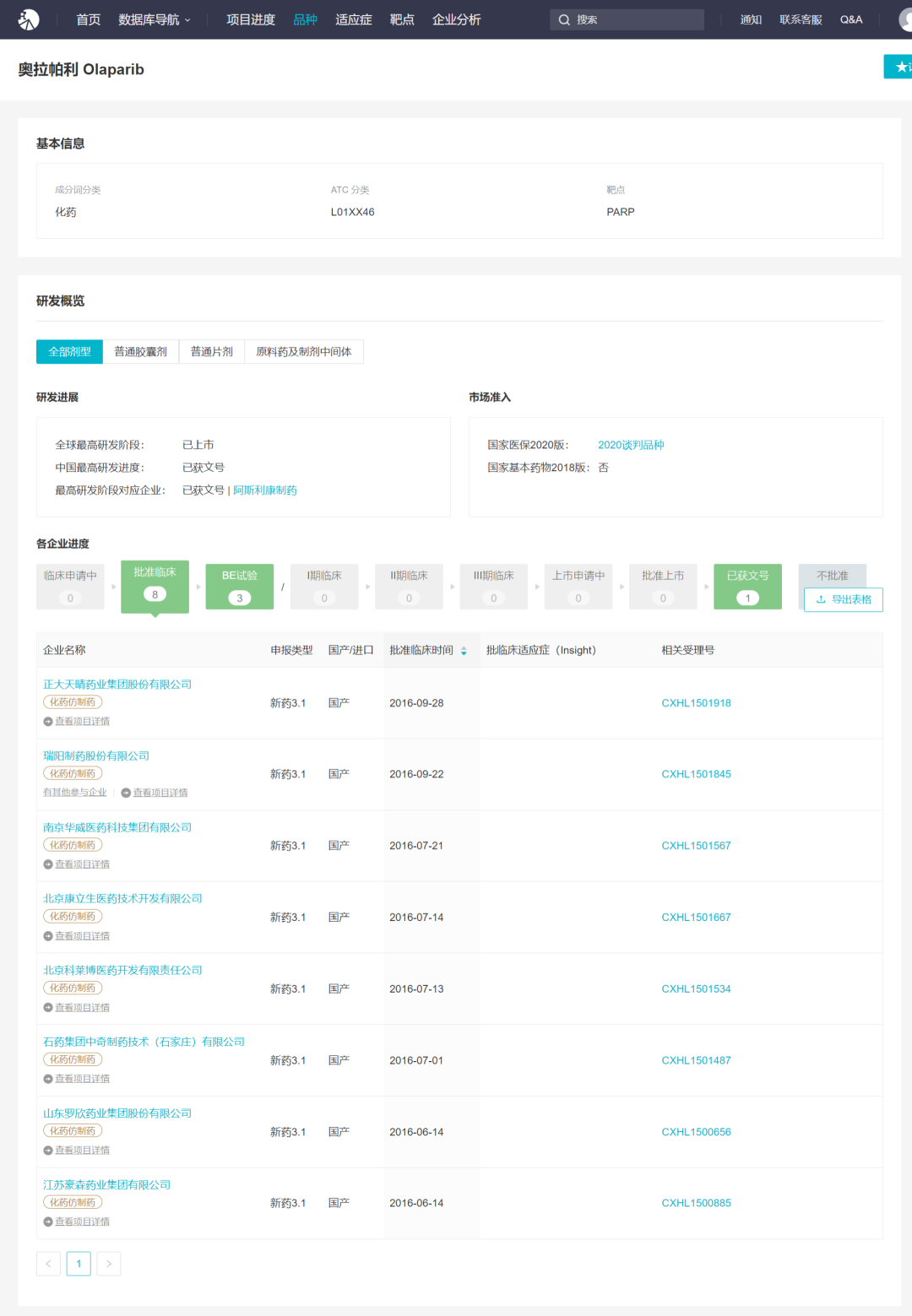Select the 批准临床 stage with 8 entries
Screen dimensions: 912x1316
coord(155,587)
